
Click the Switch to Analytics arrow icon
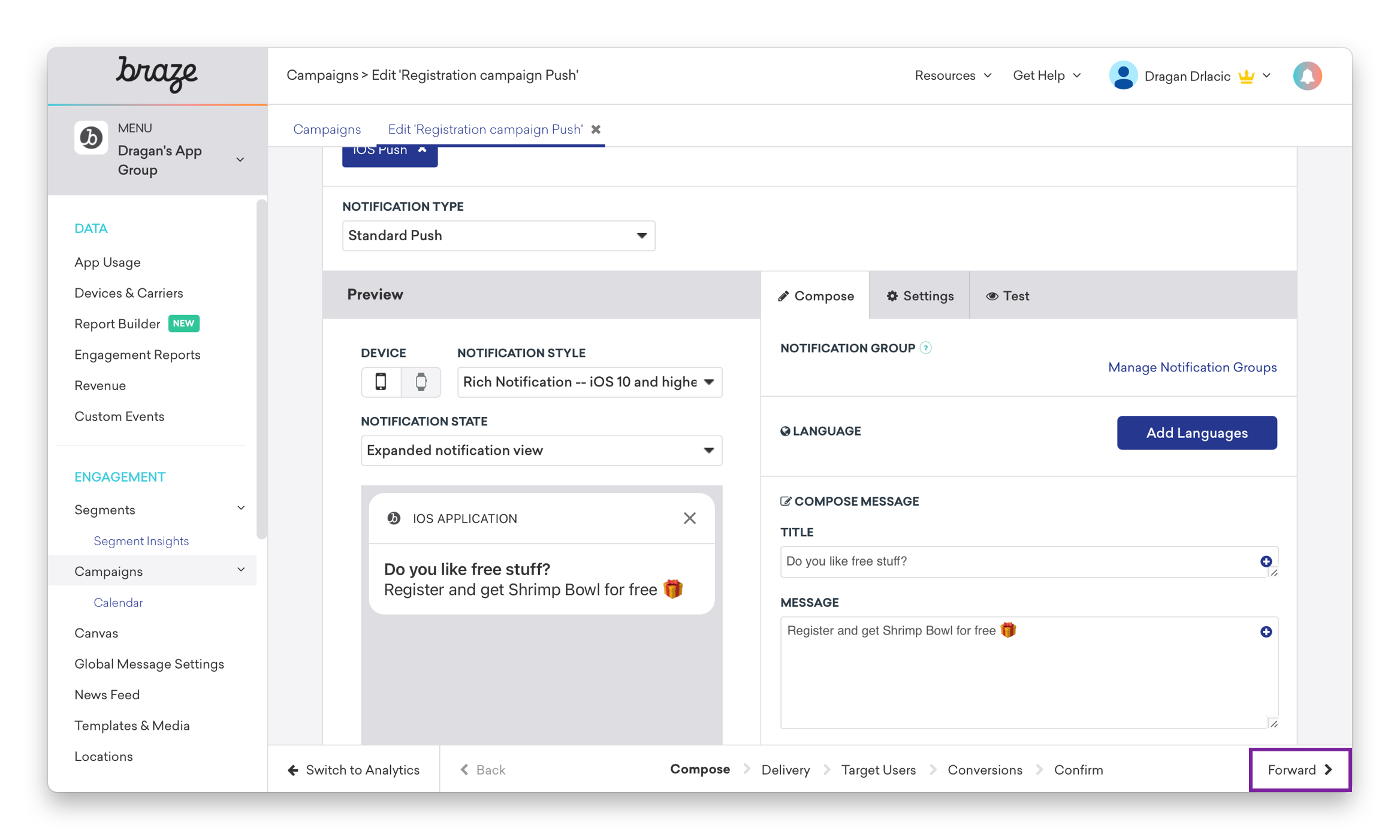(x=293, y=770)
